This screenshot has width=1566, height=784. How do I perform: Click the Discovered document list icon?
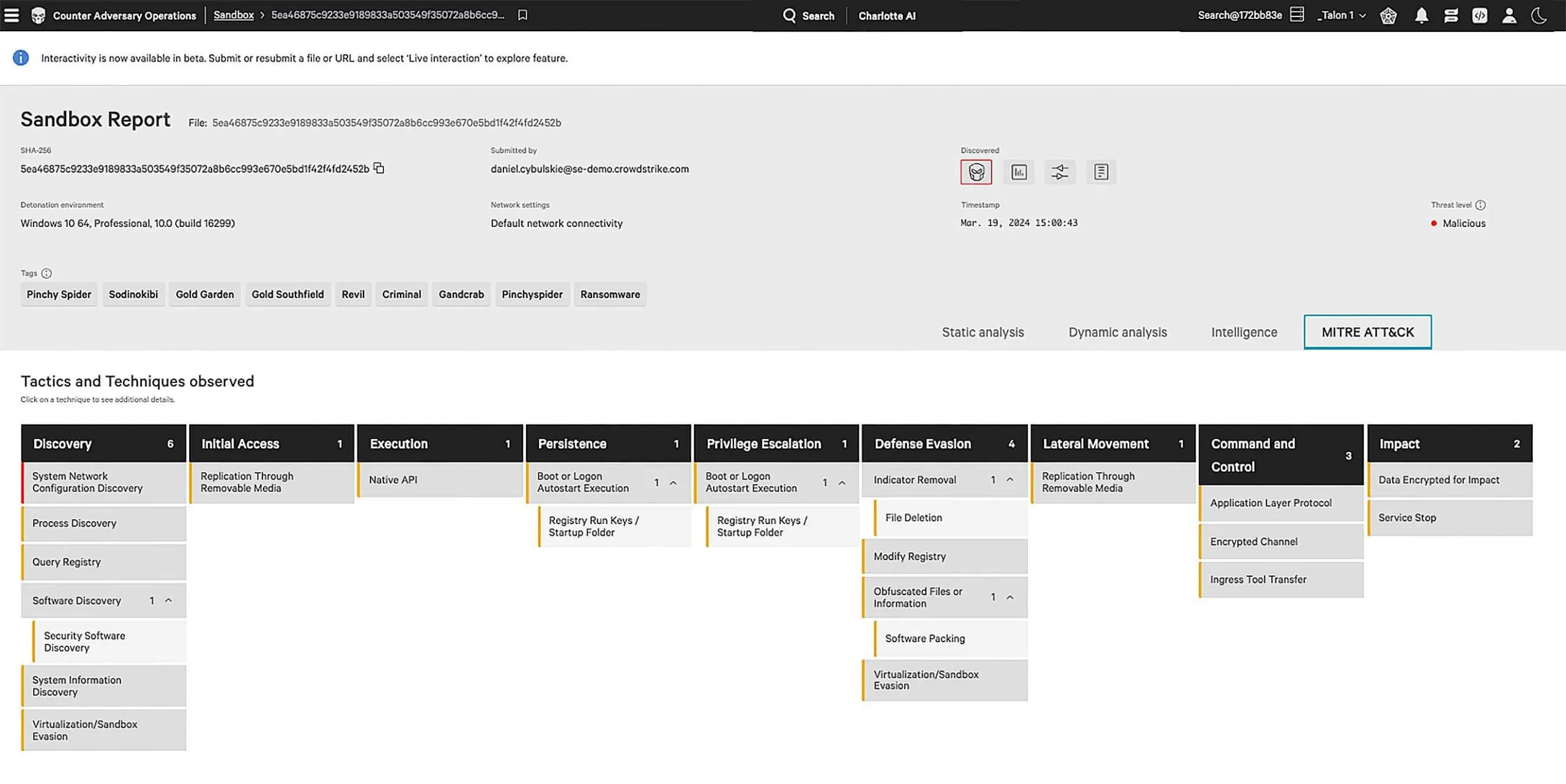[1100, 172]
